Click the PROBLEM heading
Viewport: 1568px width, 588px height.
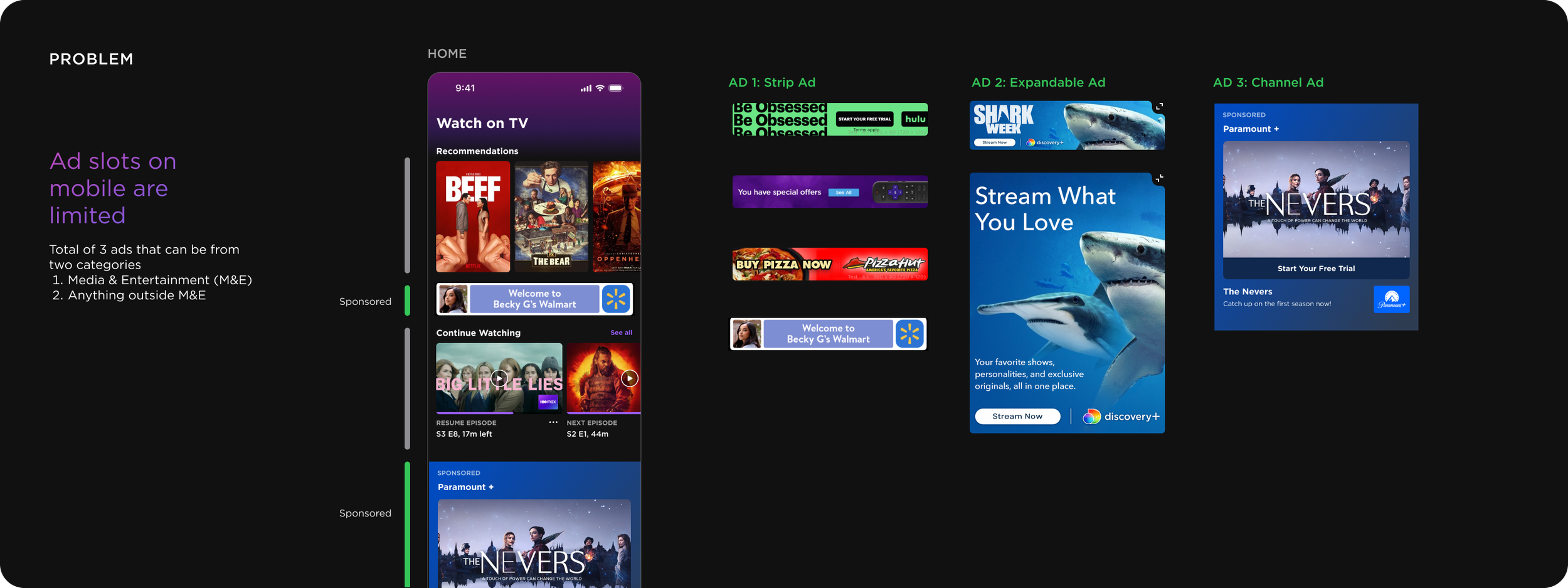92,59
